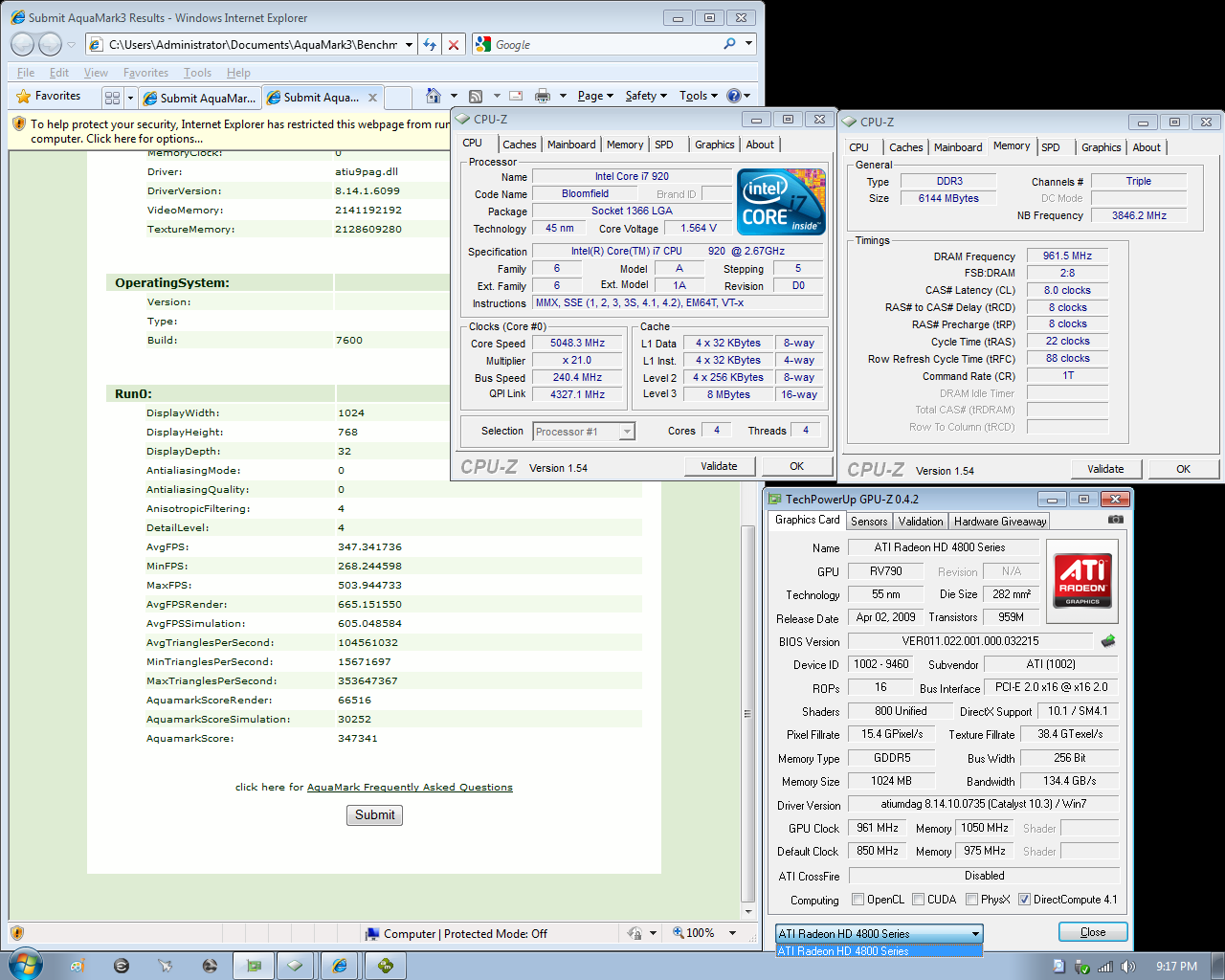Image resolution: width=1225 pixels, height=980 pixels.
Task: Click the CPU-Z chip icon on the taskbar
Action: tap(296, 966)
